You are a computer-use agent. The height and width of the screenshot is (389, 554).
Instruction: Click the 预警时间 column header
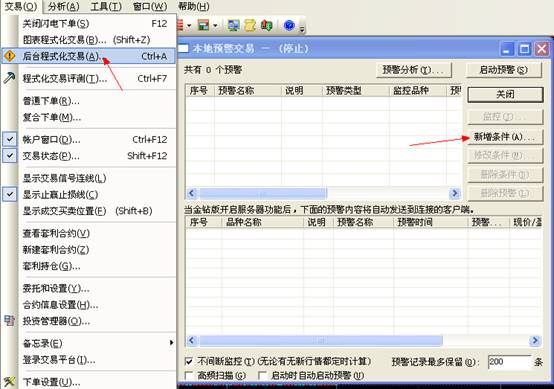click(x=430, y=222)
